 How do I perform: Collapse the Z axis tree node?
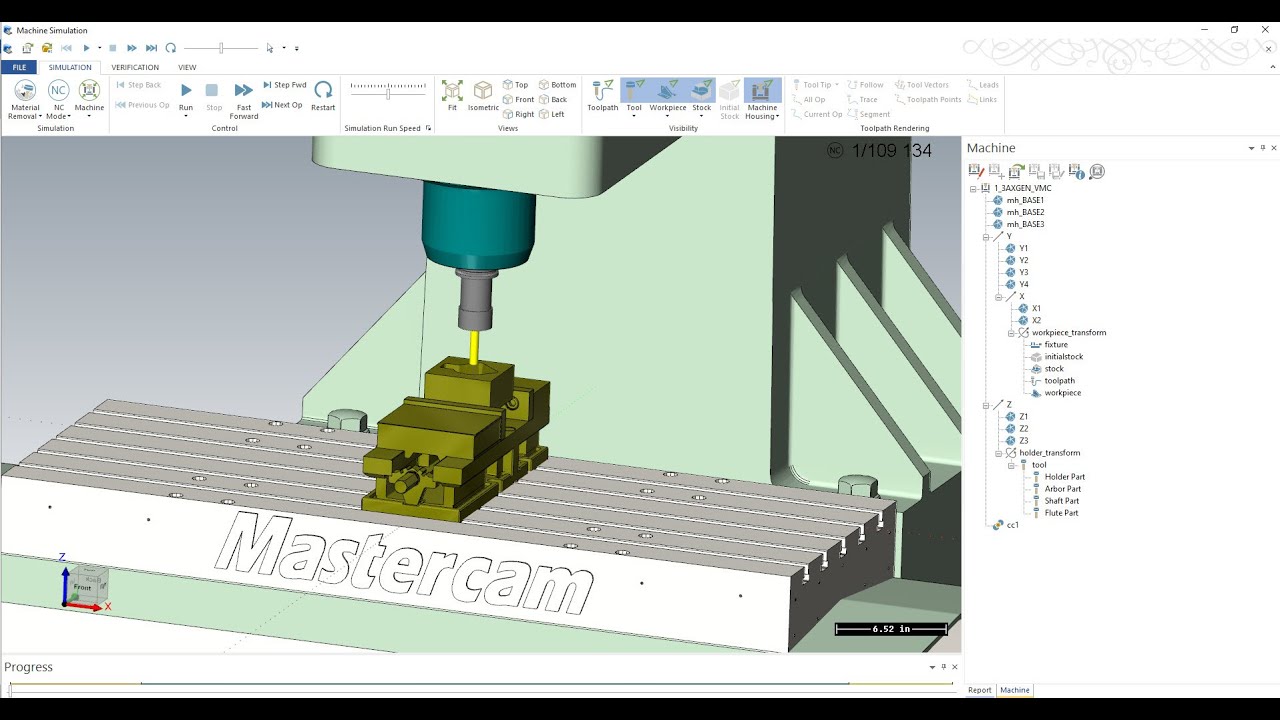(986, 405)
